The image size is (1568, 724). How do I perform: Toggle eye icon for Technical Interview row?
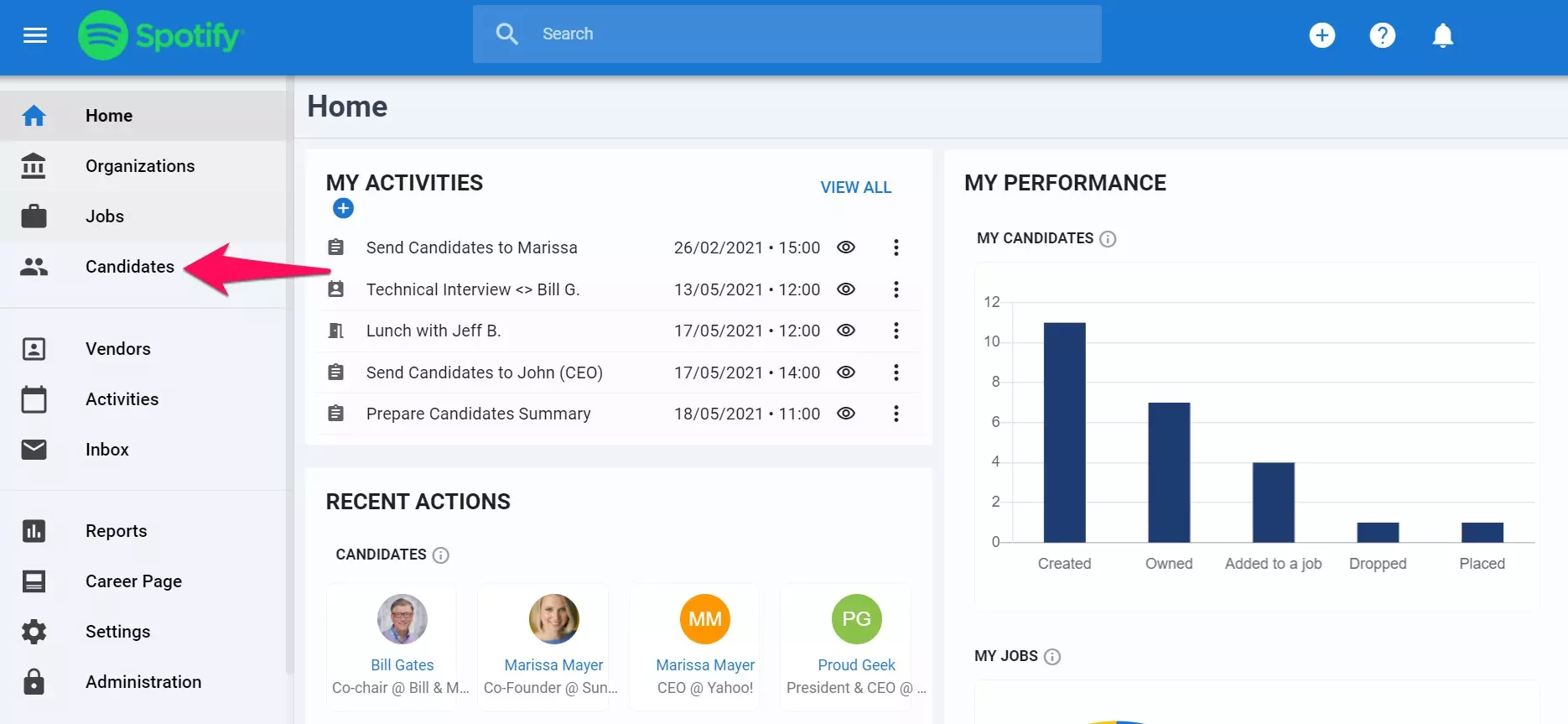[846, 289]
